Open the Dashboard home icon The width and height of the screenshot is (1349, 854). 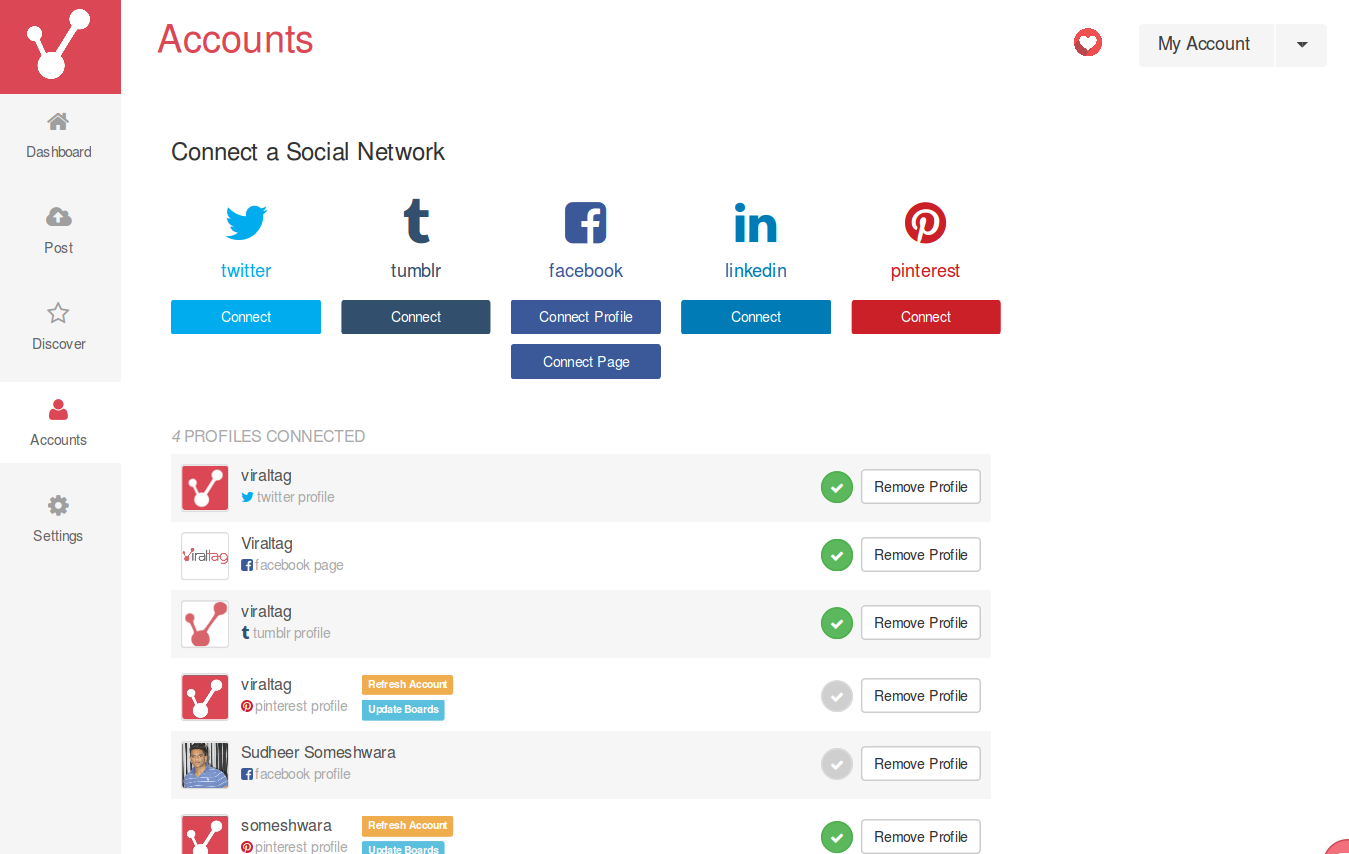(59, 122)
